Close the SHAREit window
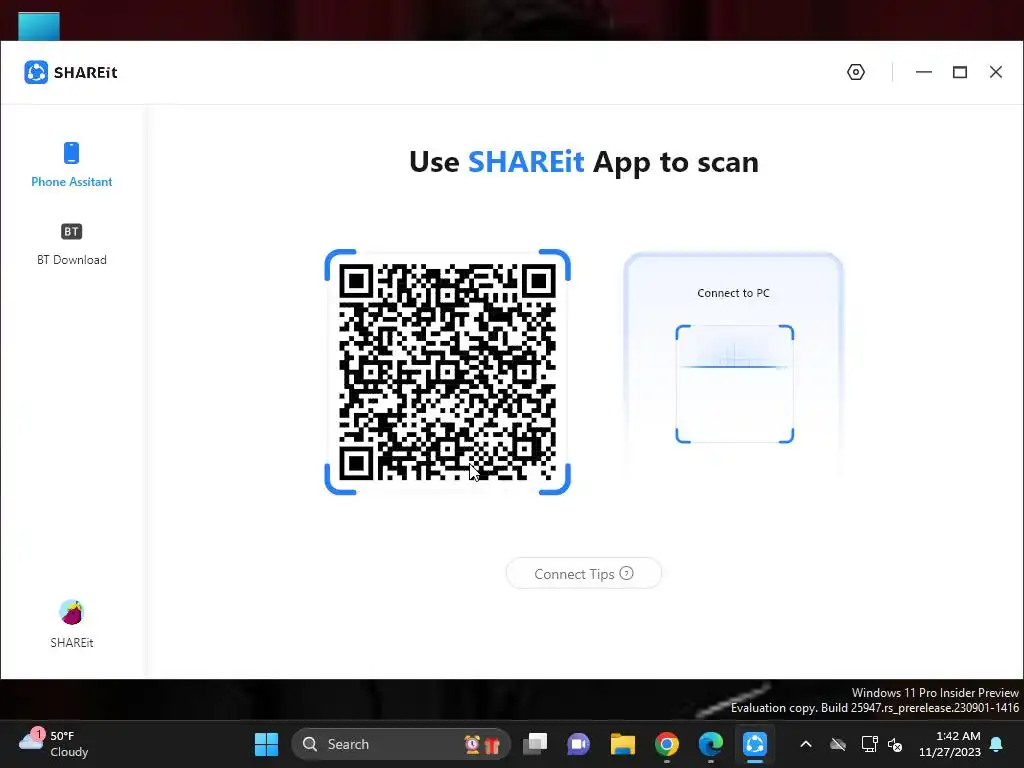This screenshot has height=768, width=1024. (995, 72)
